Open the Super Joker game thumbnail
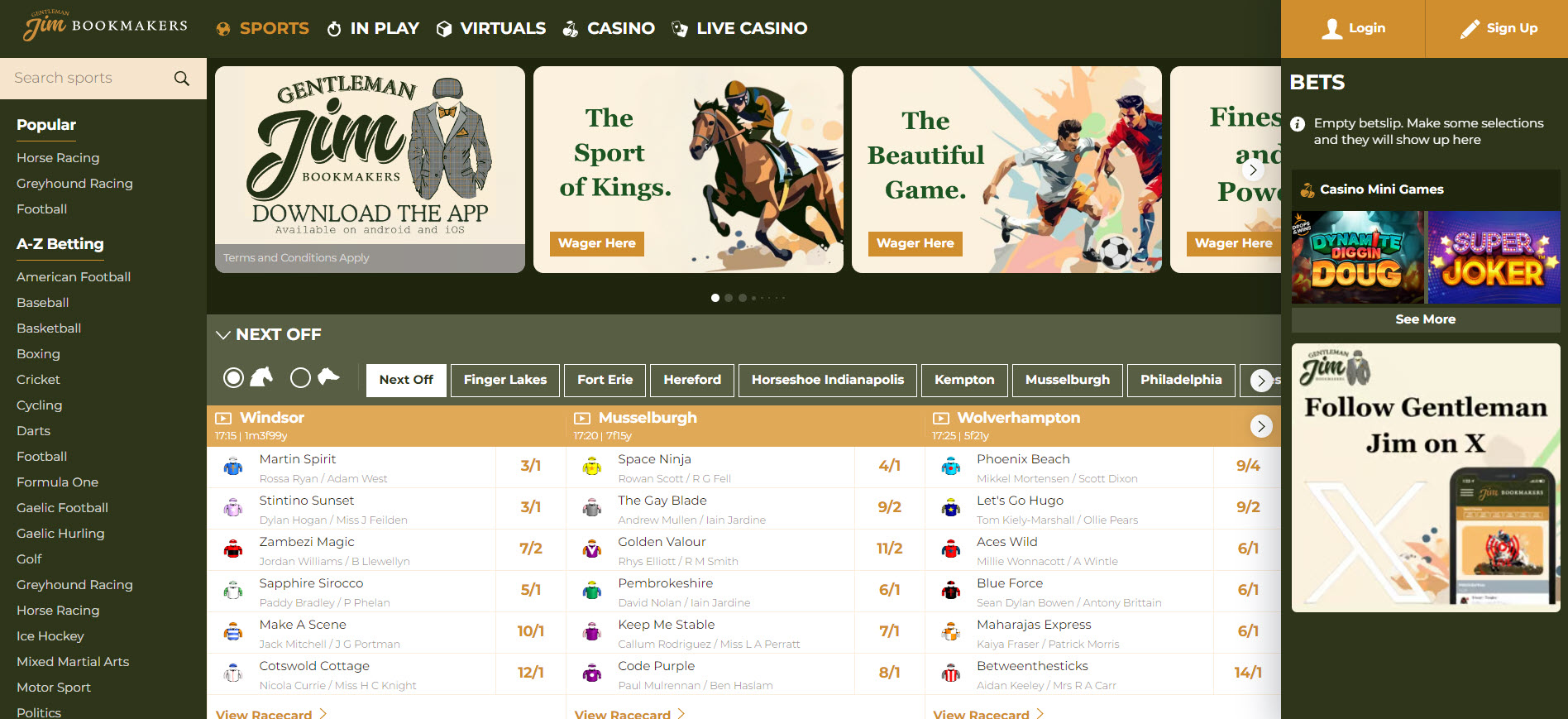1568x719 pixels. coord(1494,257)
